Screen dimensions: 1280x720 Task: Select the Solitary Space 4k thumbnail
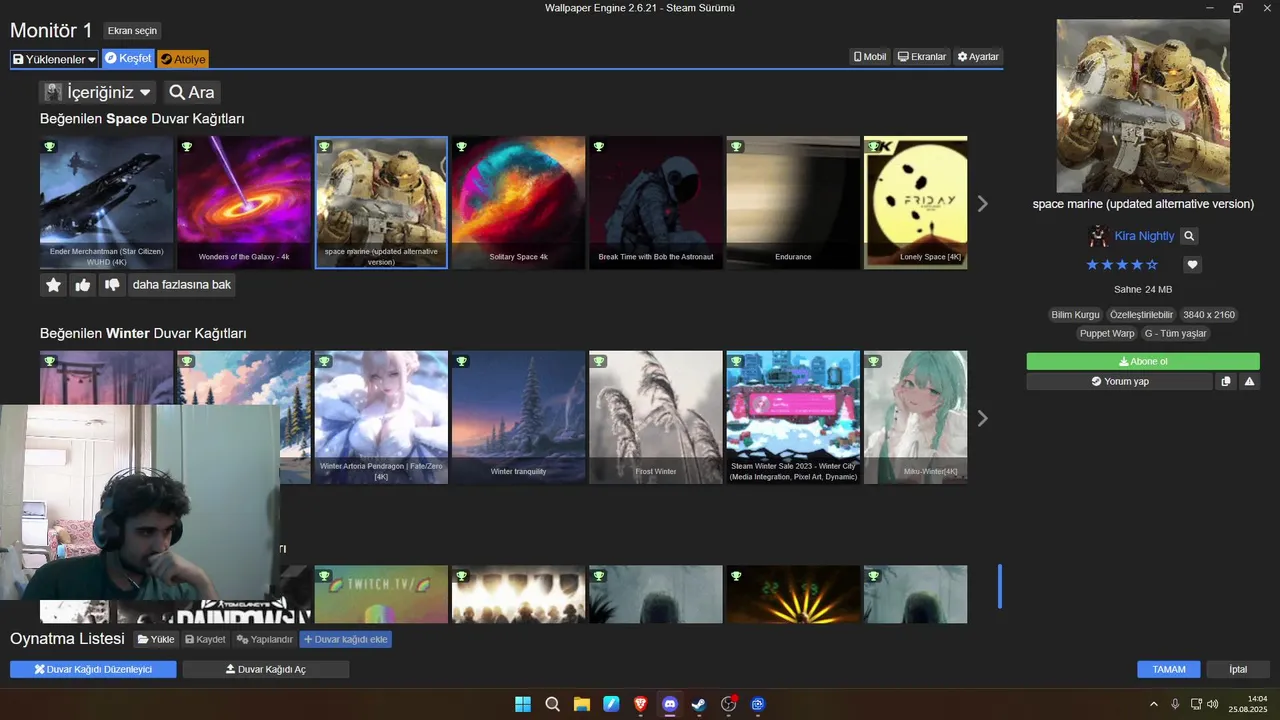coord(518,202)
